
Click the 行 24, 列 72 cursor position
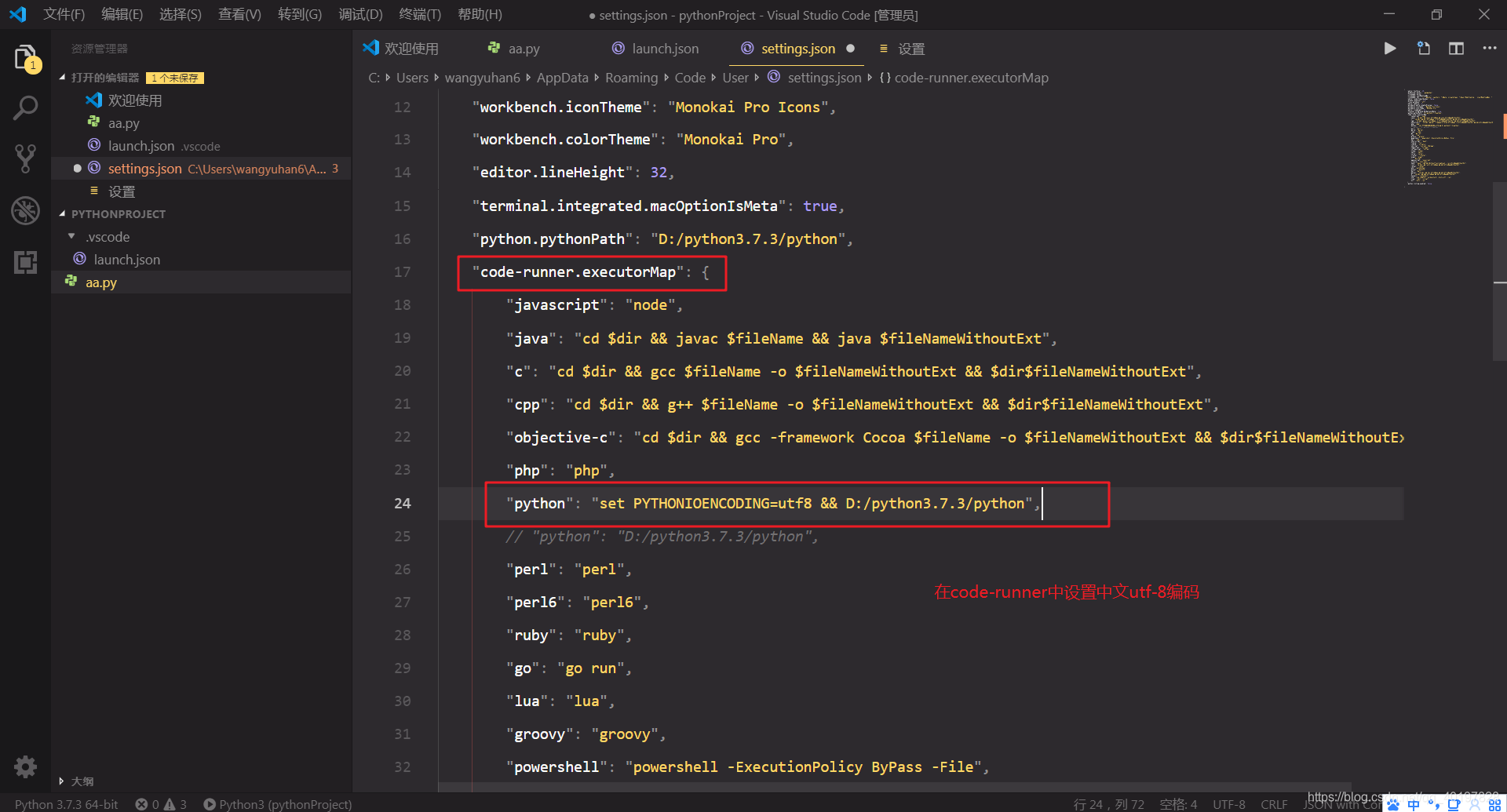click(x=1108, y=804)
